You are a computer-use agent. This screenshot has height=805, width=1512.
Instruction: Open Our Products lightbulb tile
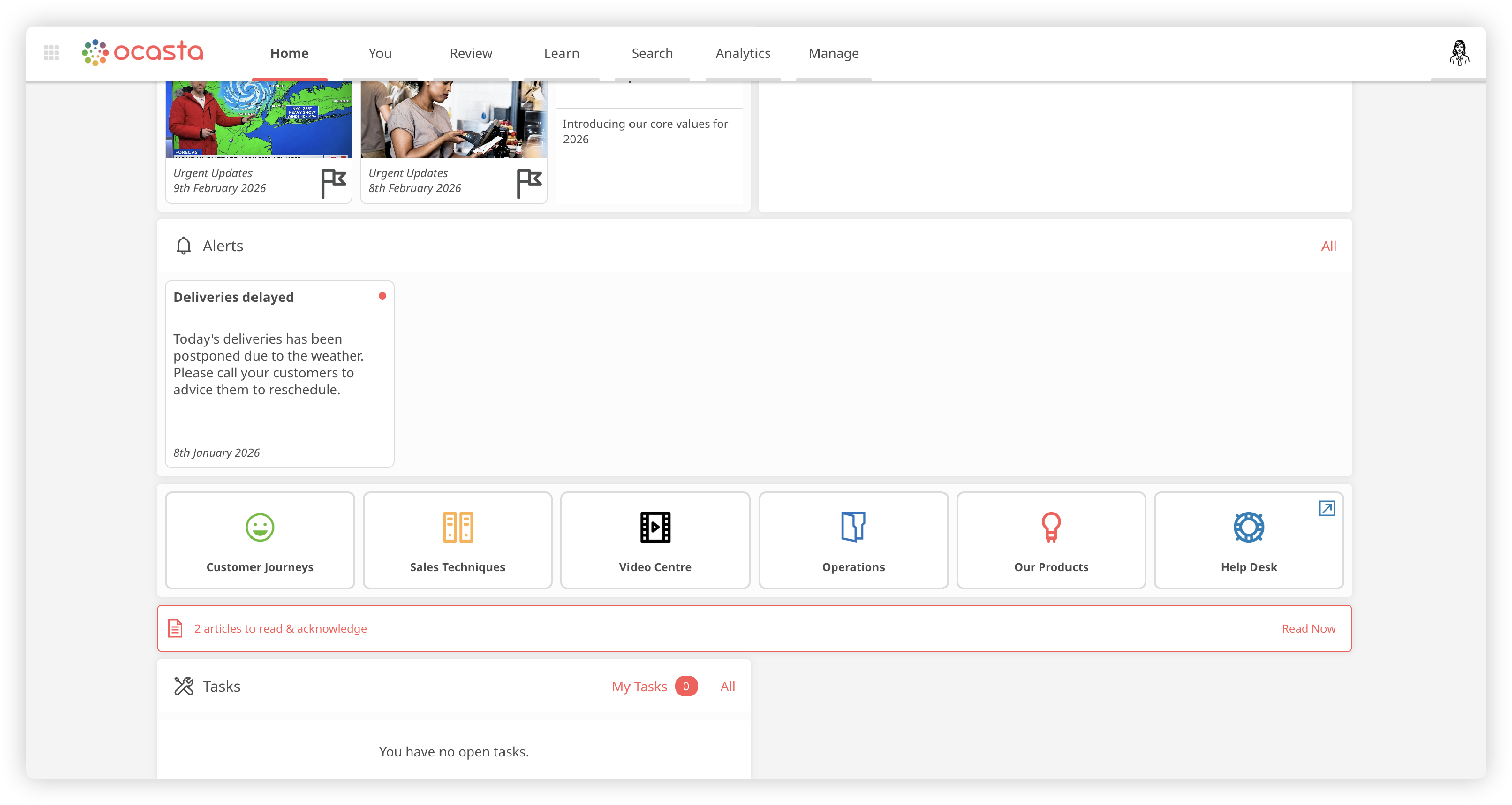(x=1051, y=540)
